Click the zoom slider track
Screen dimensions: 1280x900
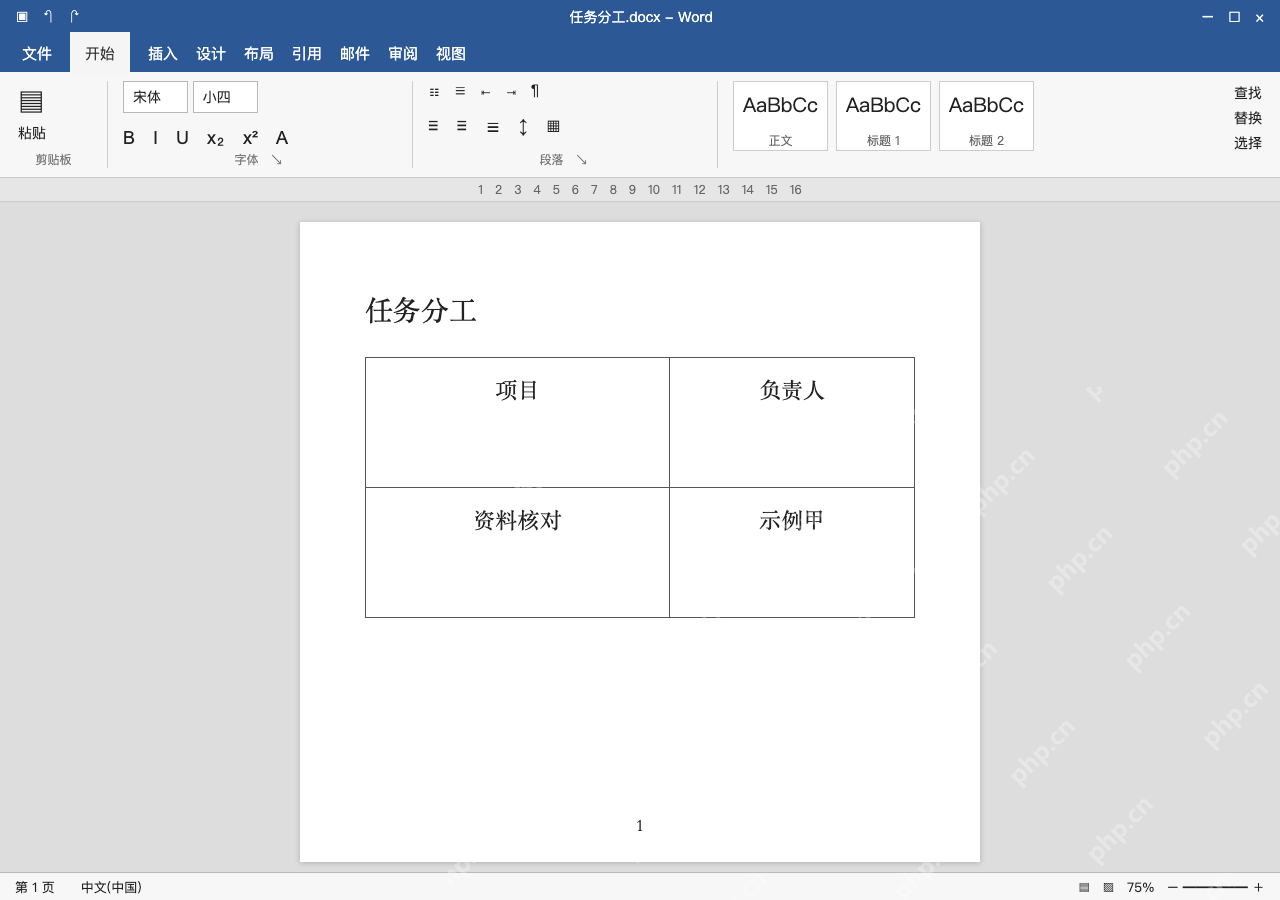pyautogui.click(x=1215, y=887)
